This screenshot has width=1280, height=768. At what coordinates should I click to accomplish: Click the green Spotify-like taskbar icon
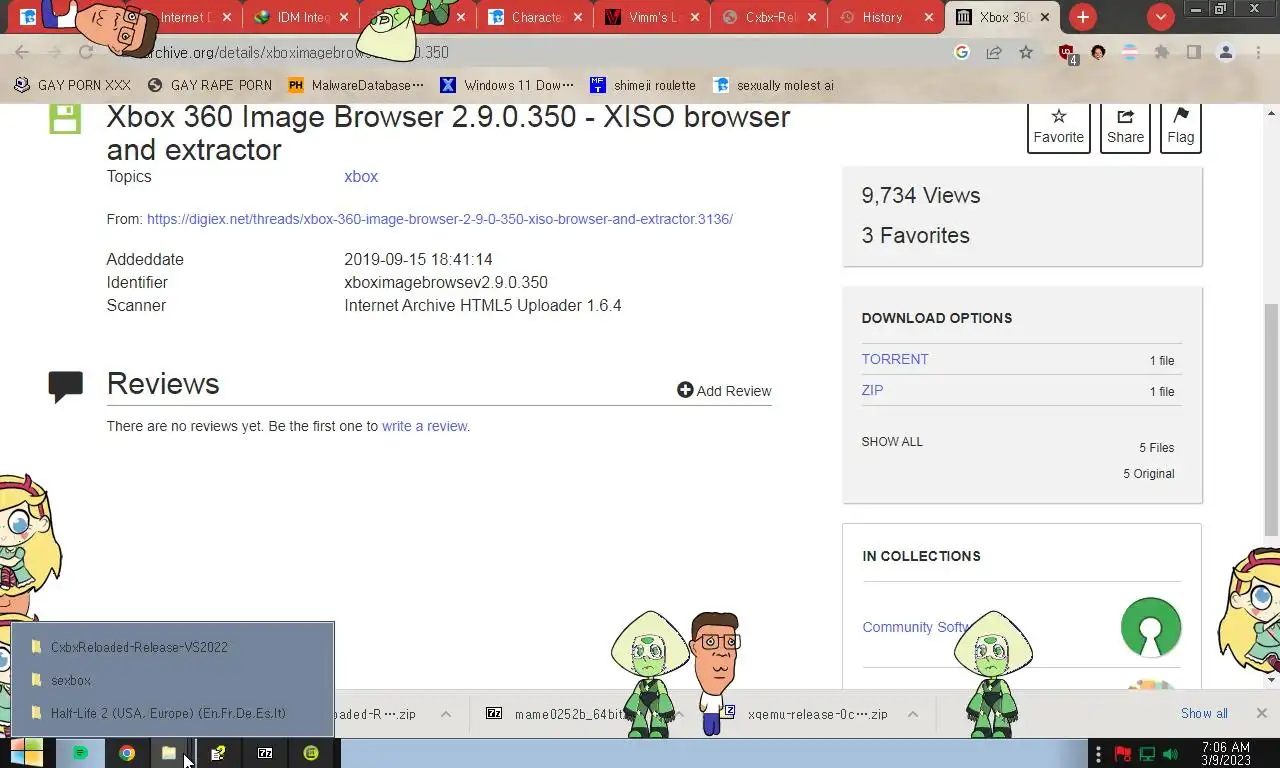tap(81, 753)
